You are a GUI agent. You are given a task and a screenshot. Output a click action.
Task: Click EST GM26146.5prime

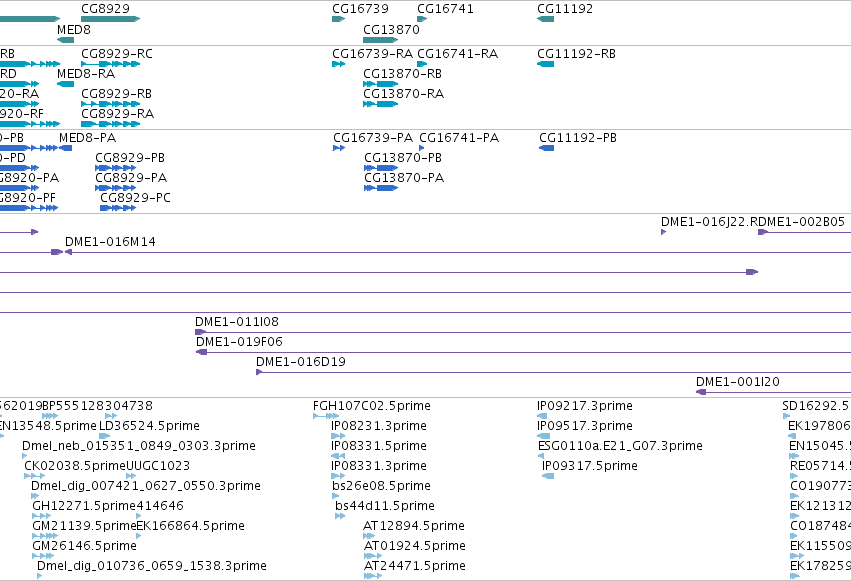click(43, 556)
